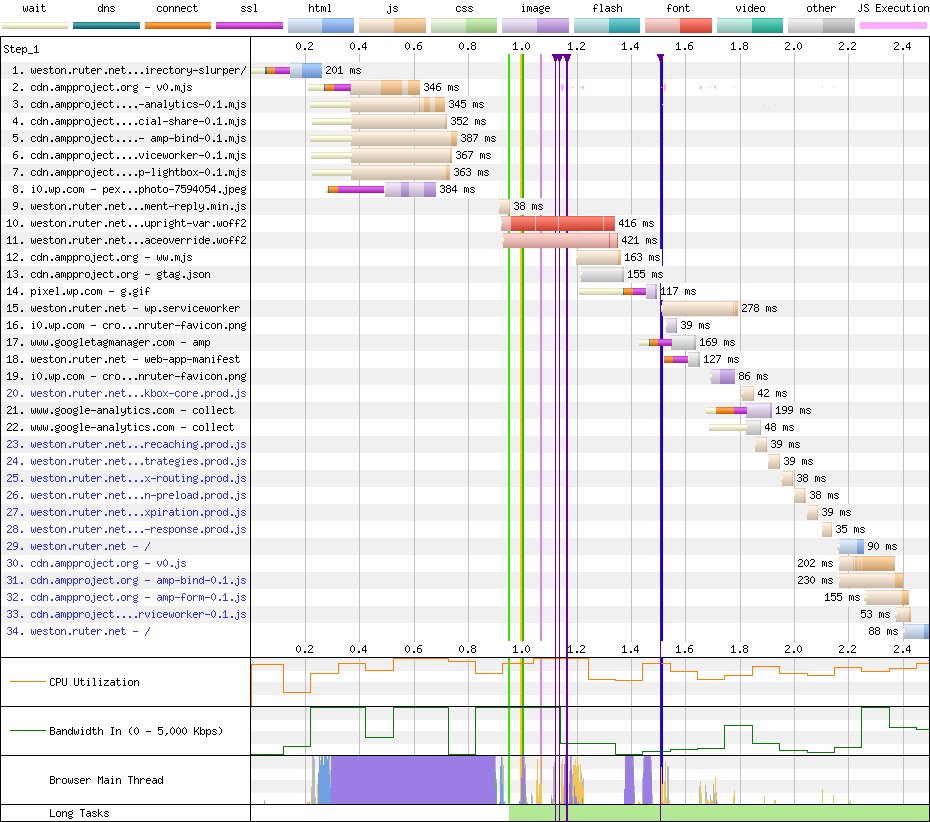Click the Step_1 header label

point(23,48)
